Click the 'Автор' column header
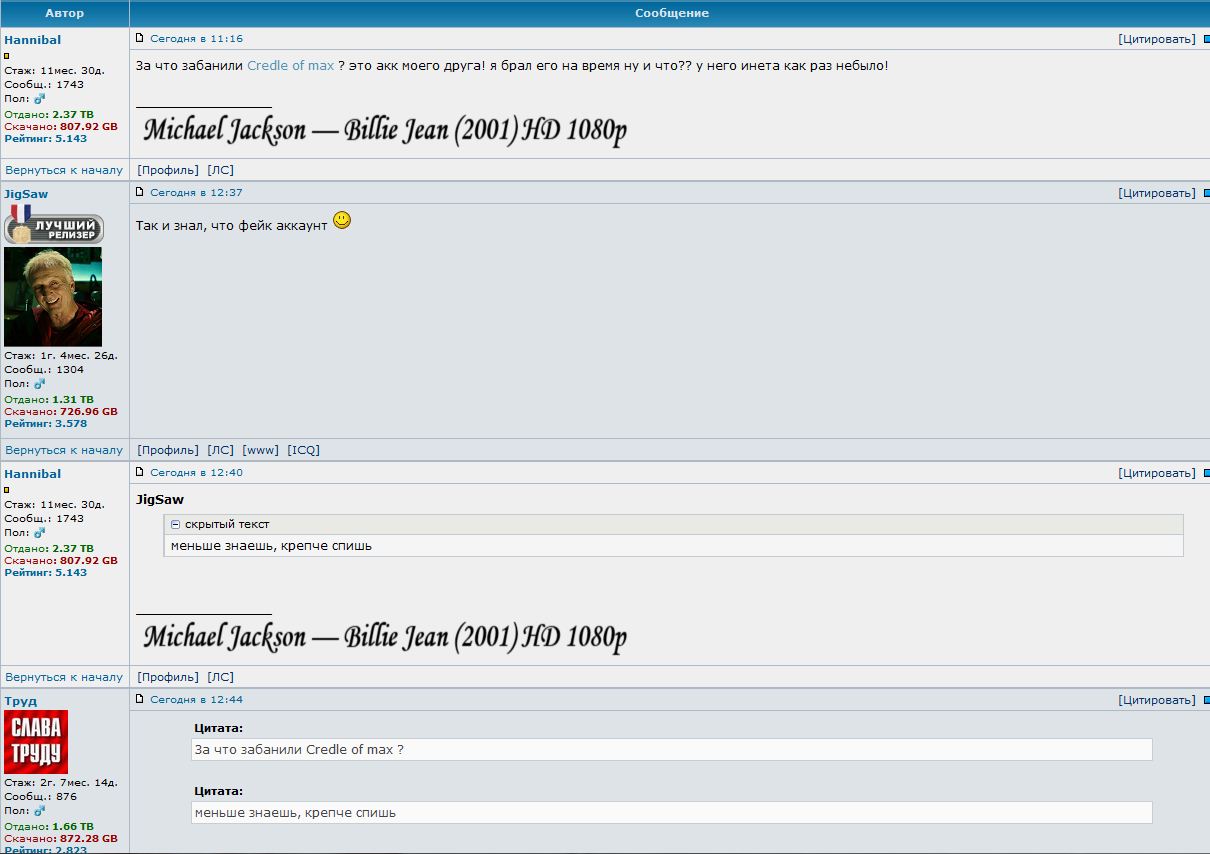The height and width of the screenshot is (854, 1210). 65,13
